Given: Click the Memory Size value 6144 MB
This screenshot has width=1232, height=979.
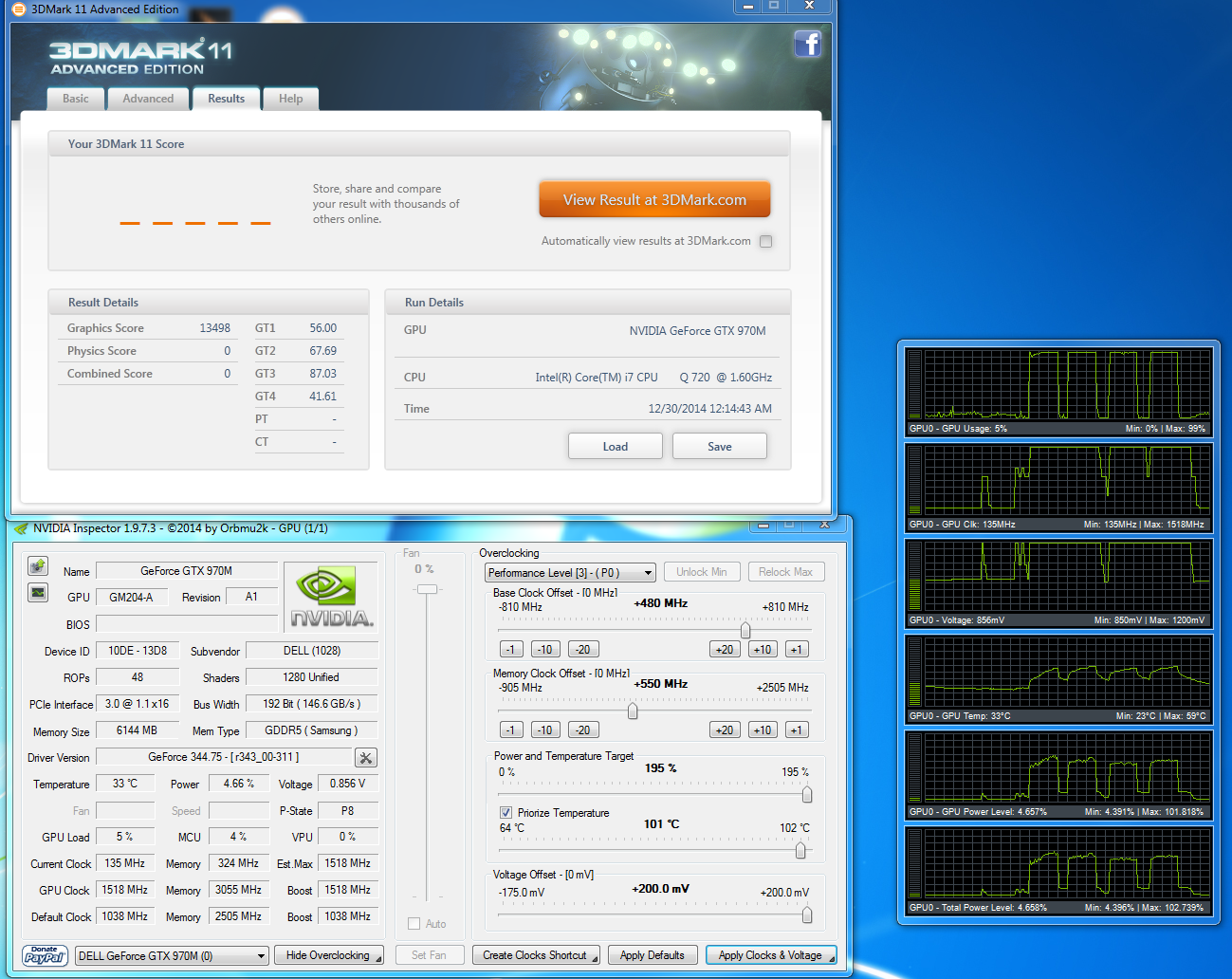Looking at the screenshot, I should tap(138, 730).
